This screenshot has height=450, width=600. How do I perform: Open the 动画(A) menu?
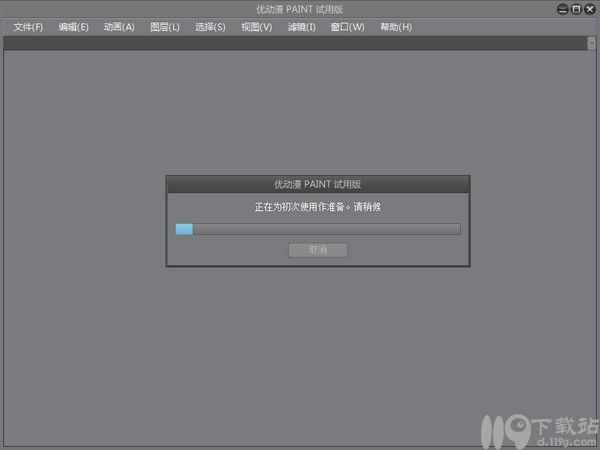point(119,27)
